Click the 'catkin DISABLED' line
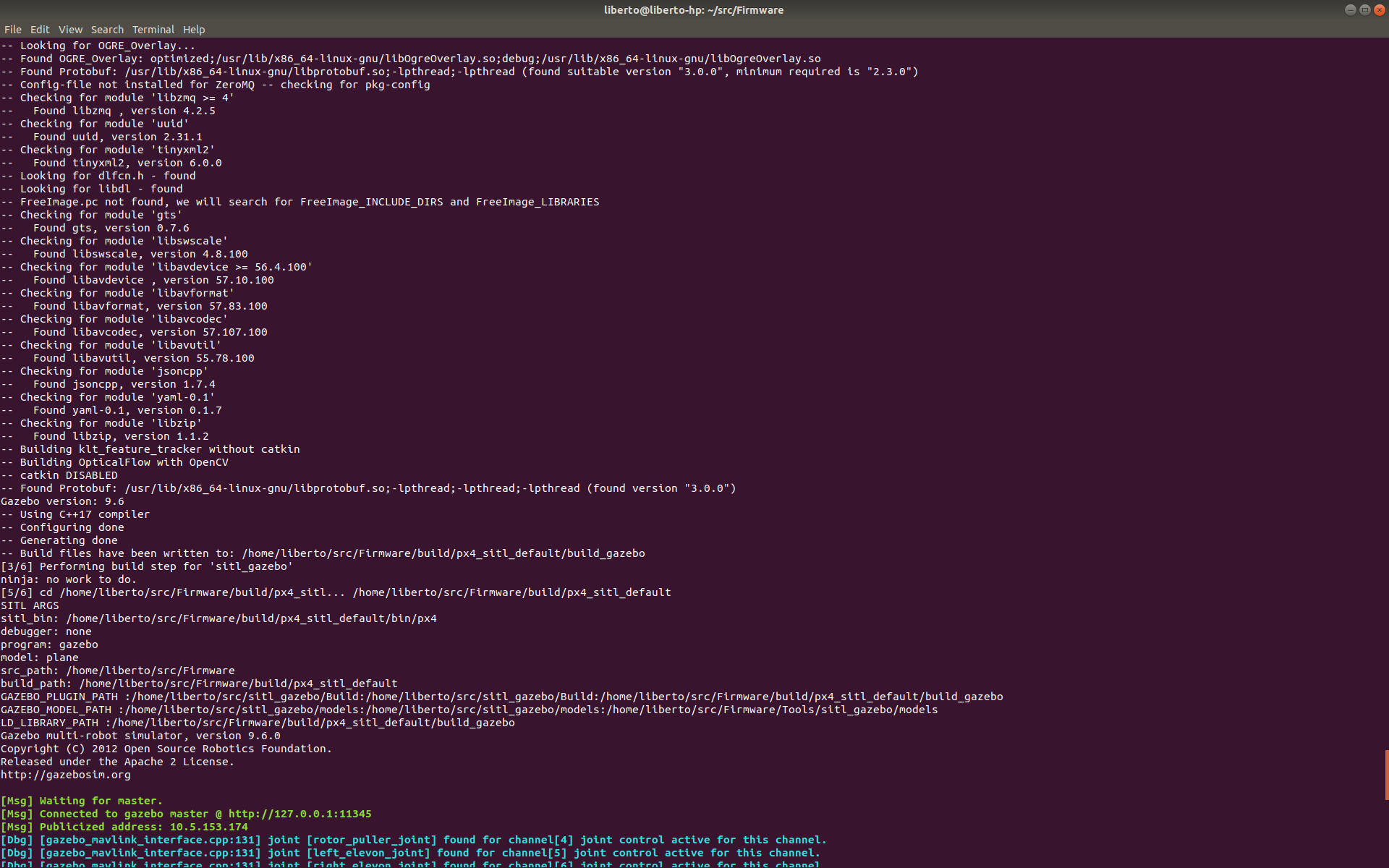 (59, 475)
